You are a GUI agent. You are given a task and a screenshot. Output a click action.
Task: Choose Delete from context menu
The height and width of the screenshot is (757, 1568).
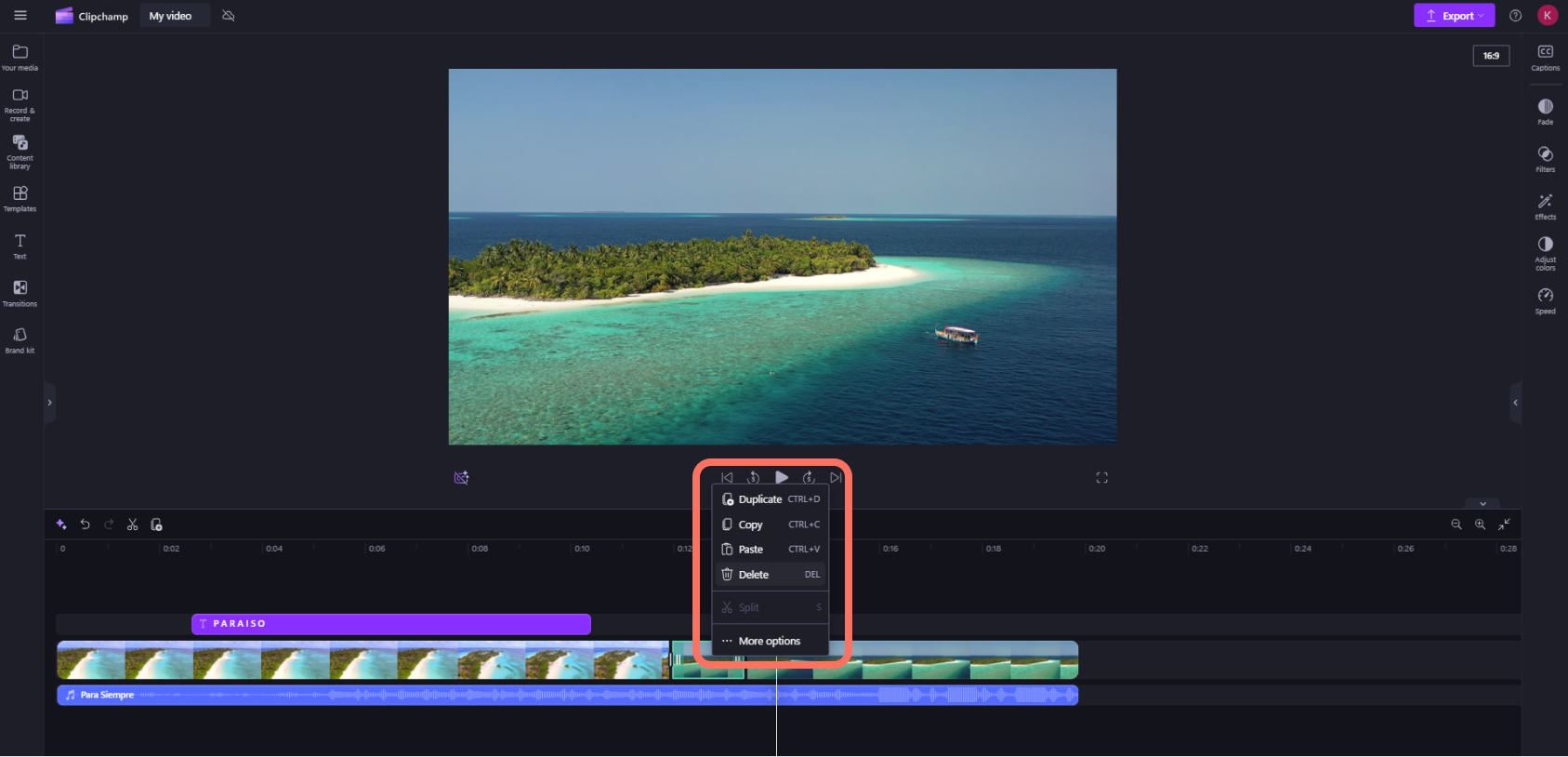(771, 575)
